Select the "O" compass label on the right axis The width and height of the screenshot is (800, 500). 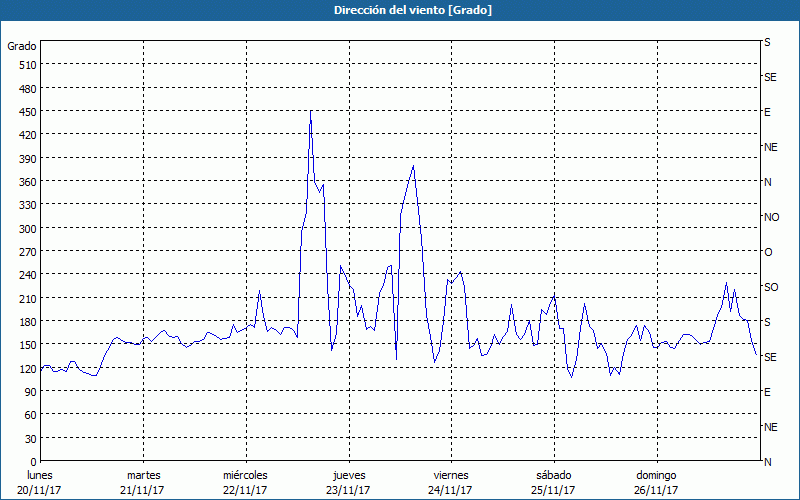click(768, 252)
